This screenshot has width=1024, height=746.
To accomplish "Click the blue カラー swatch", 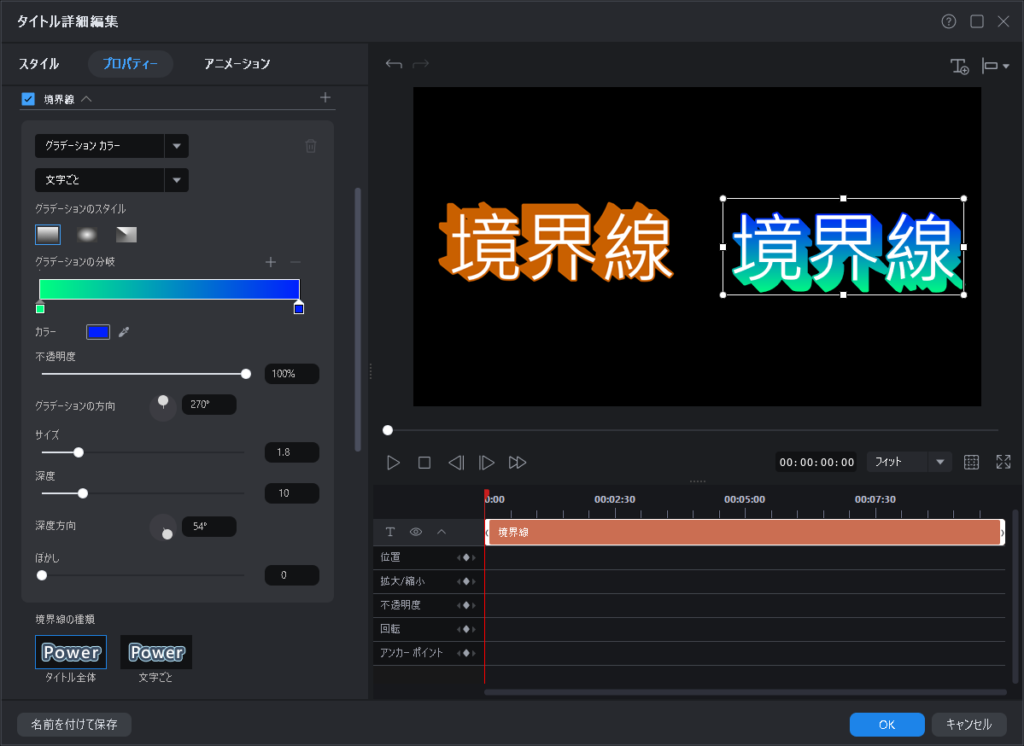I will [98, 332].
